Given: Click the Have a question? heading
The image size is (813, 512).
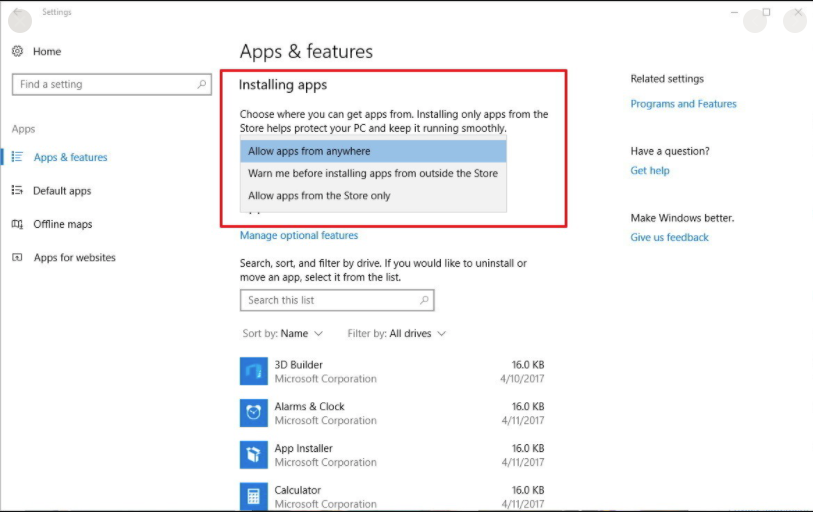Looking at the screenshot, I should (x=670, y=151).
